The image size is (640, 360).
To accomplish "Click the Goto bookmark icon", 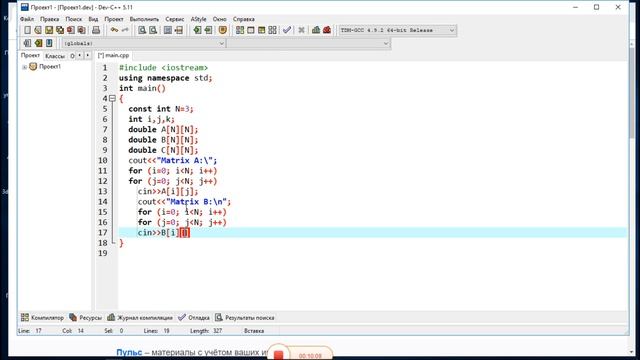I will point(49,43).
